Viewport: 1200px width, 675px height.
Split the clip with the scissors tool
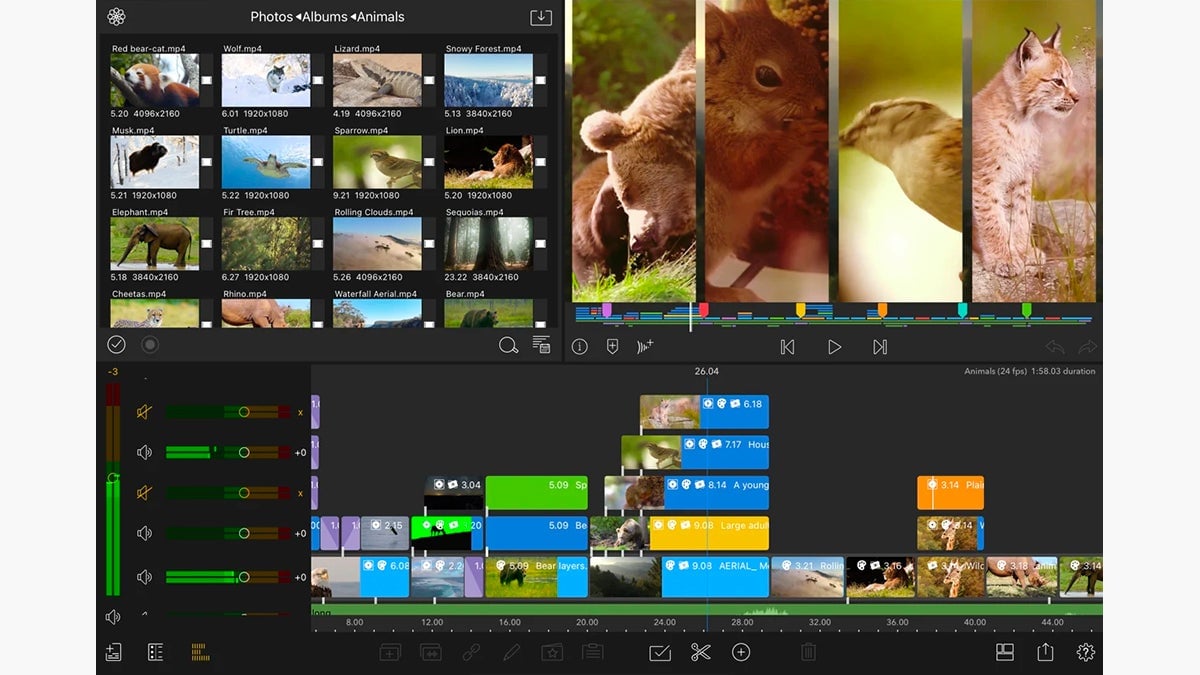pos(700,652)
